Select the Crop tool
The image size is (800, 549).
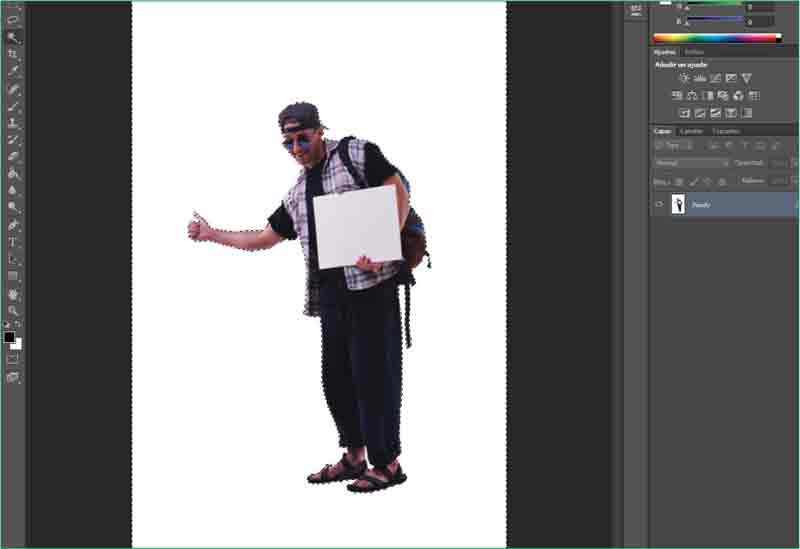13,54
